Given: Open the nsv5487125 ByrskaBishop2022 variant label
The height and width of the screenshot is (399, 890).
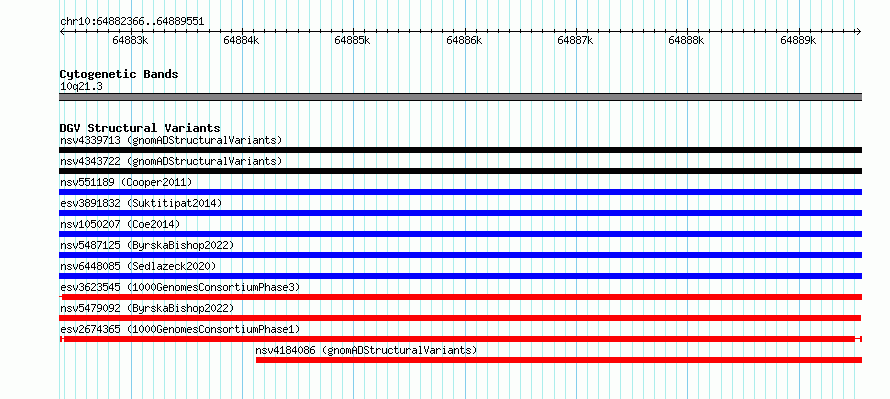Looking at the screenshot, I should (x=147, y=245).
